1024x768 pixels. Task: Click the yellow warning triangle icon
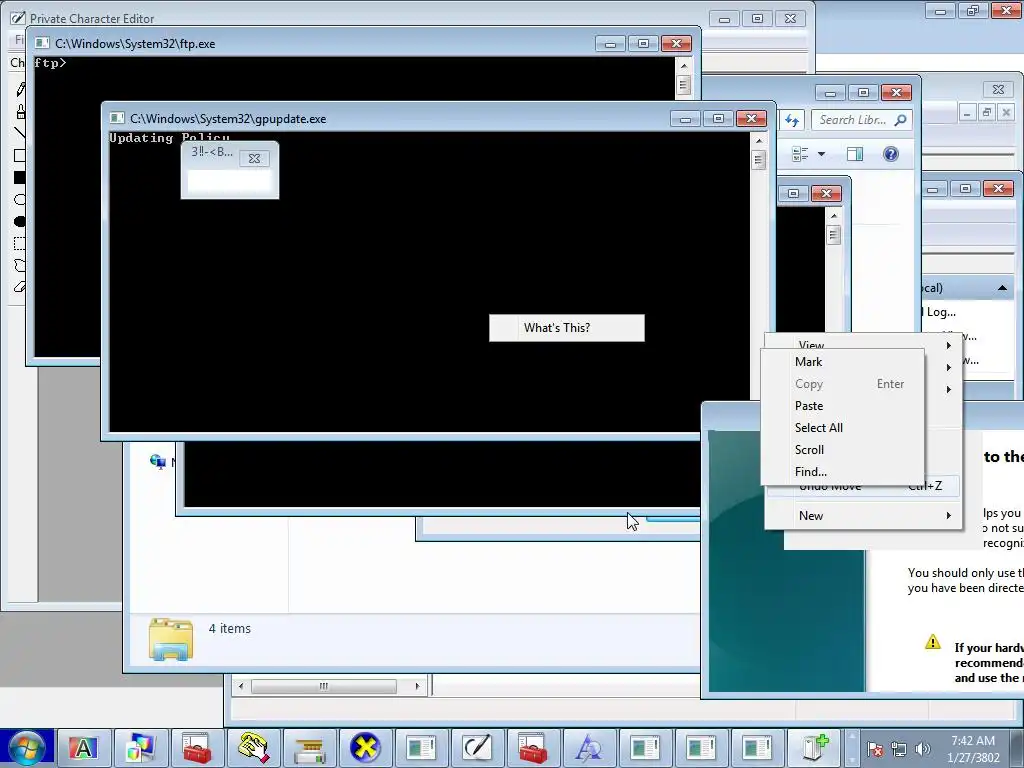click(933, 642)
